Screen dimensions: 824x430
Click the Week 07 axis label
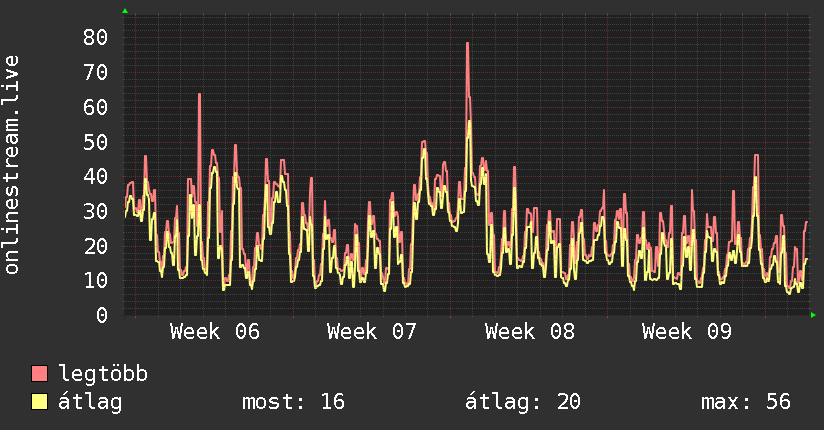click(x=372, y=332)
